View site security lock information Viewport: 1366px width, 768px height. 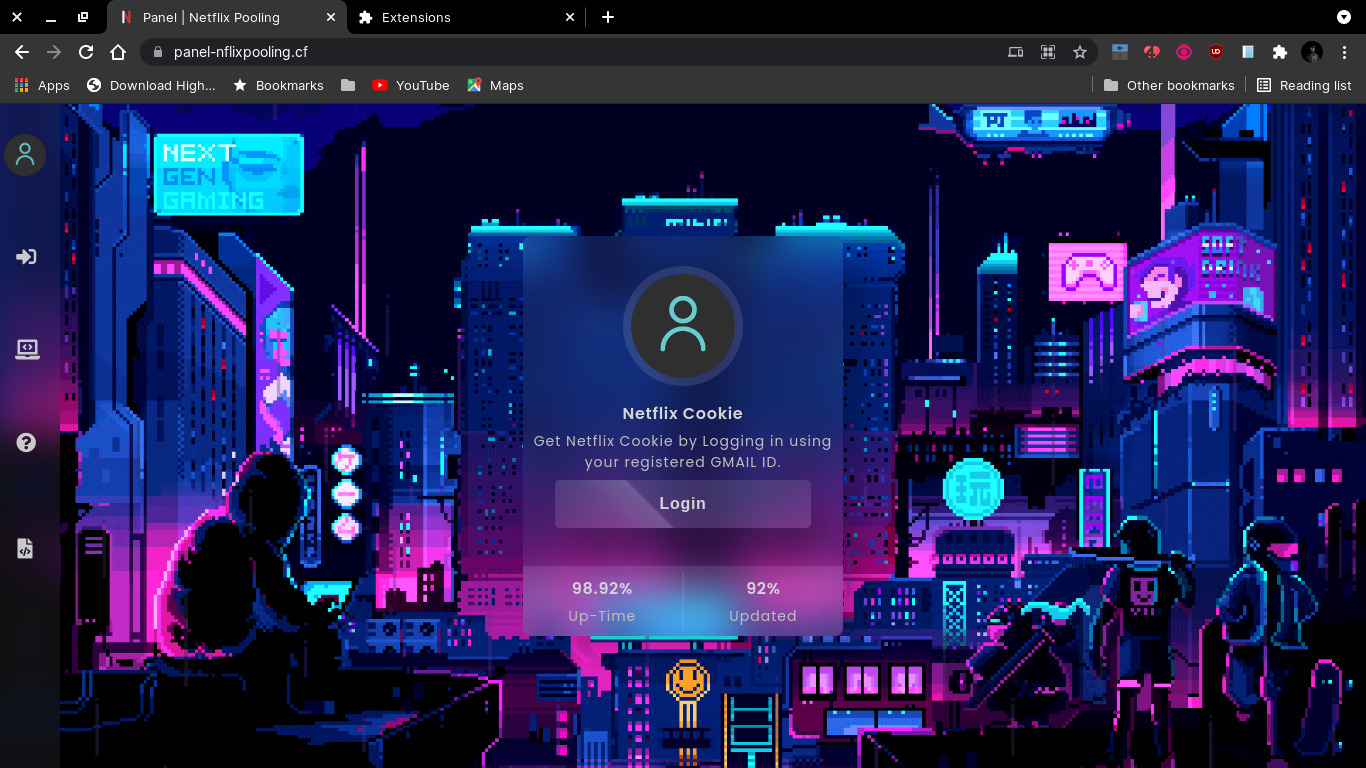coord(157,52)
